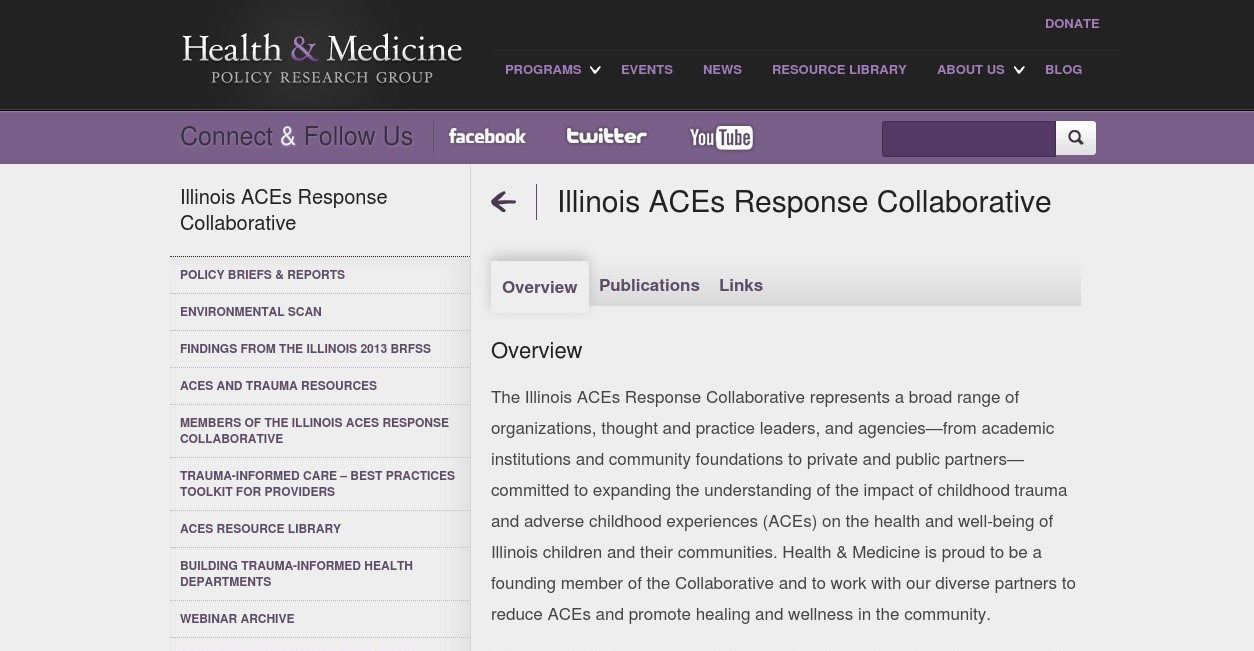Click the search magnifier icon
Viewport: 1254px width, 651px height.
click(1075, 138)
